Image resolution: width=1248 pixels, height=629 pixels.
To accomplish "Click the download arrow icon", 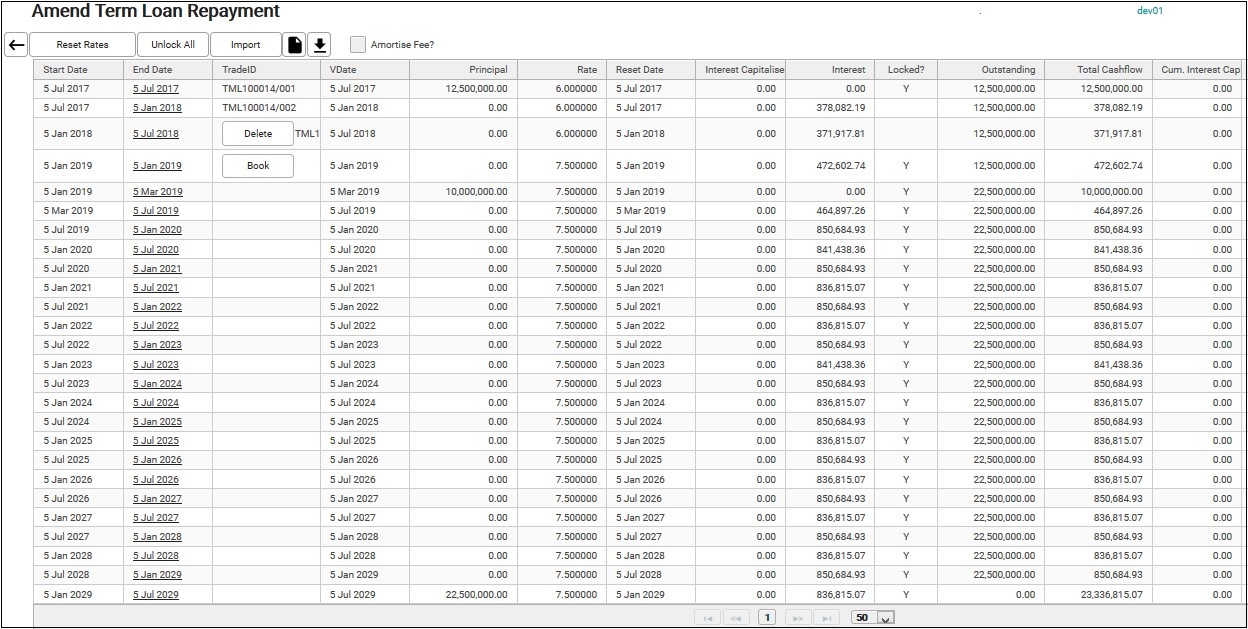I will coord(319,45).
